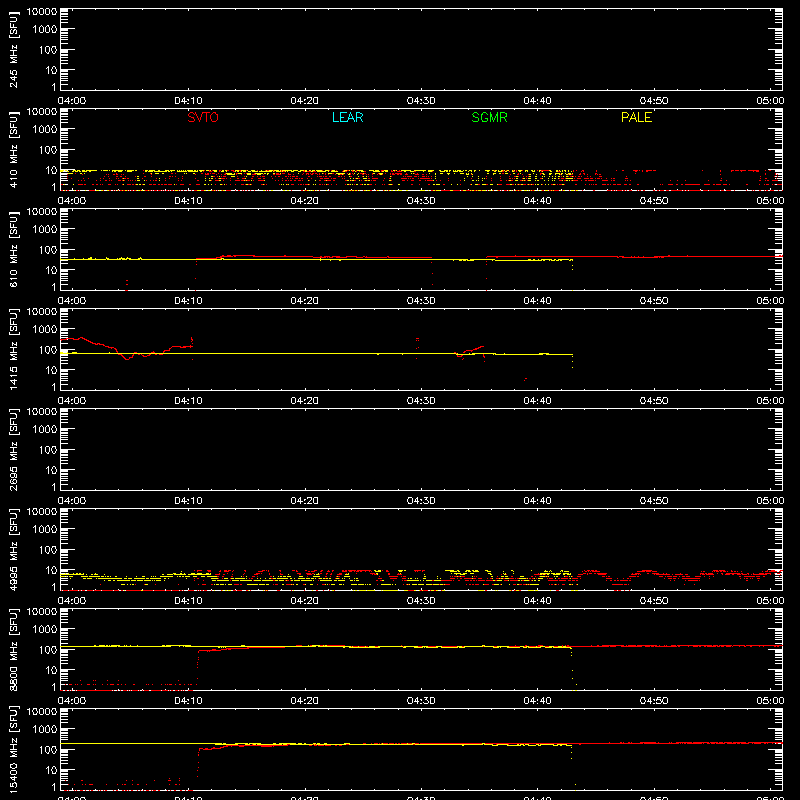The image size is (800, 800).
Task: Click 05:00 time label of 610 MHz plot
Action: click(770, 301)
